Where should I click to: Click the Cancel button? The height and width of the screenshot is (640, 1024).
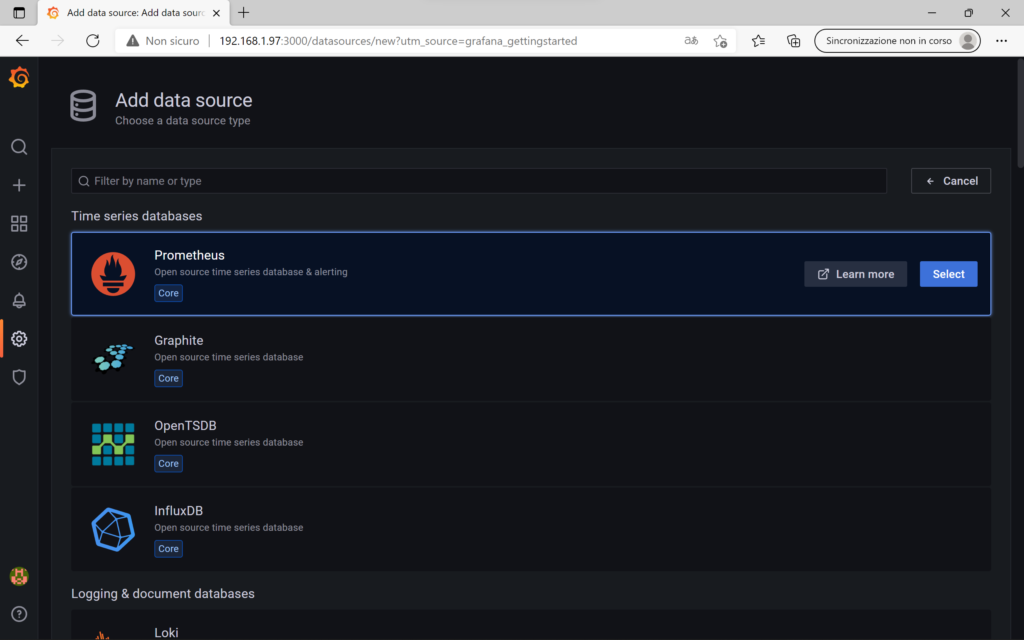pyautogui.click(x=950, y=180)
